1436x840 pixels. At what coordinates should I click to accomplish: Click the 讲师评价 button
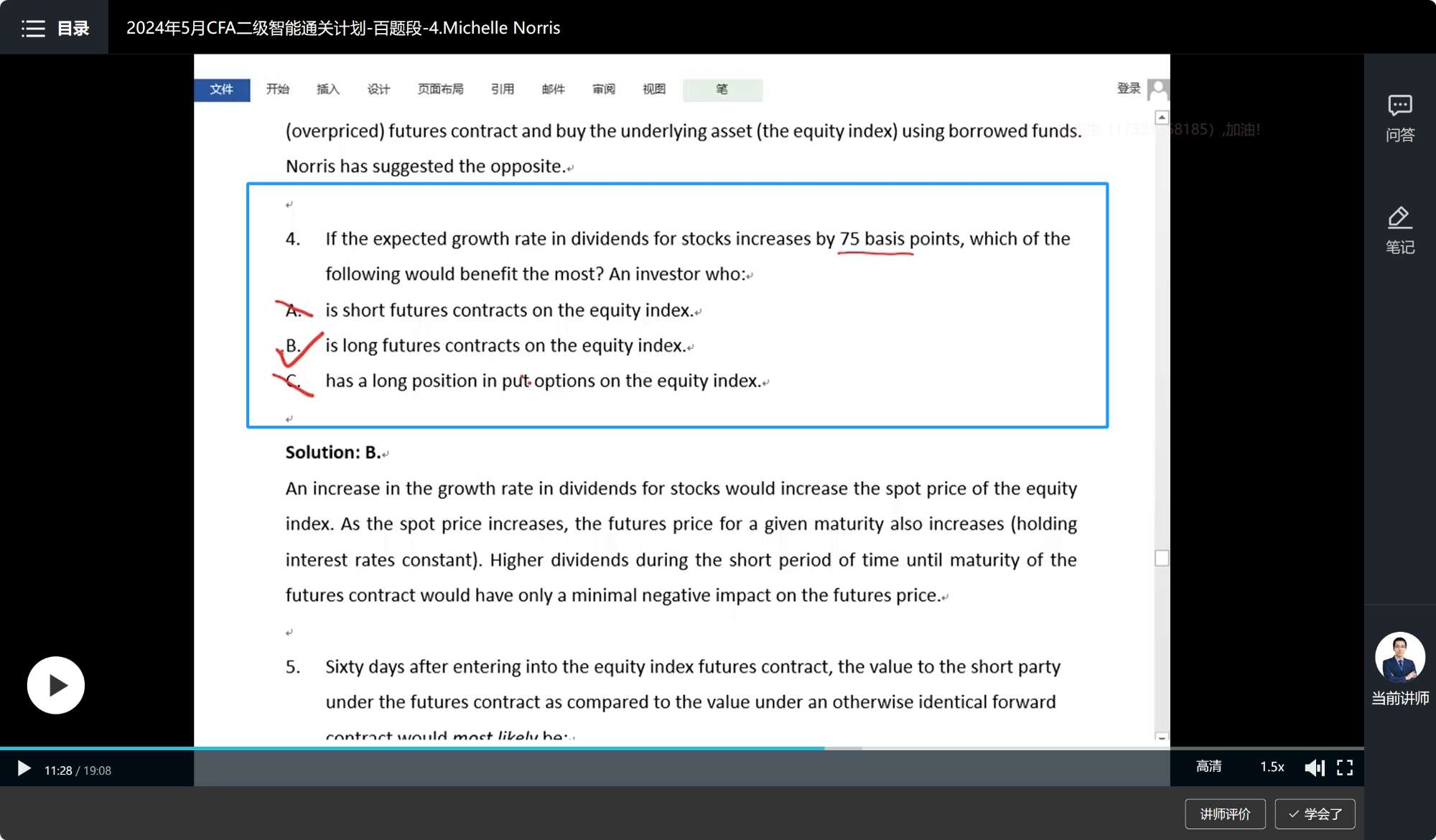coord(1225,813)
